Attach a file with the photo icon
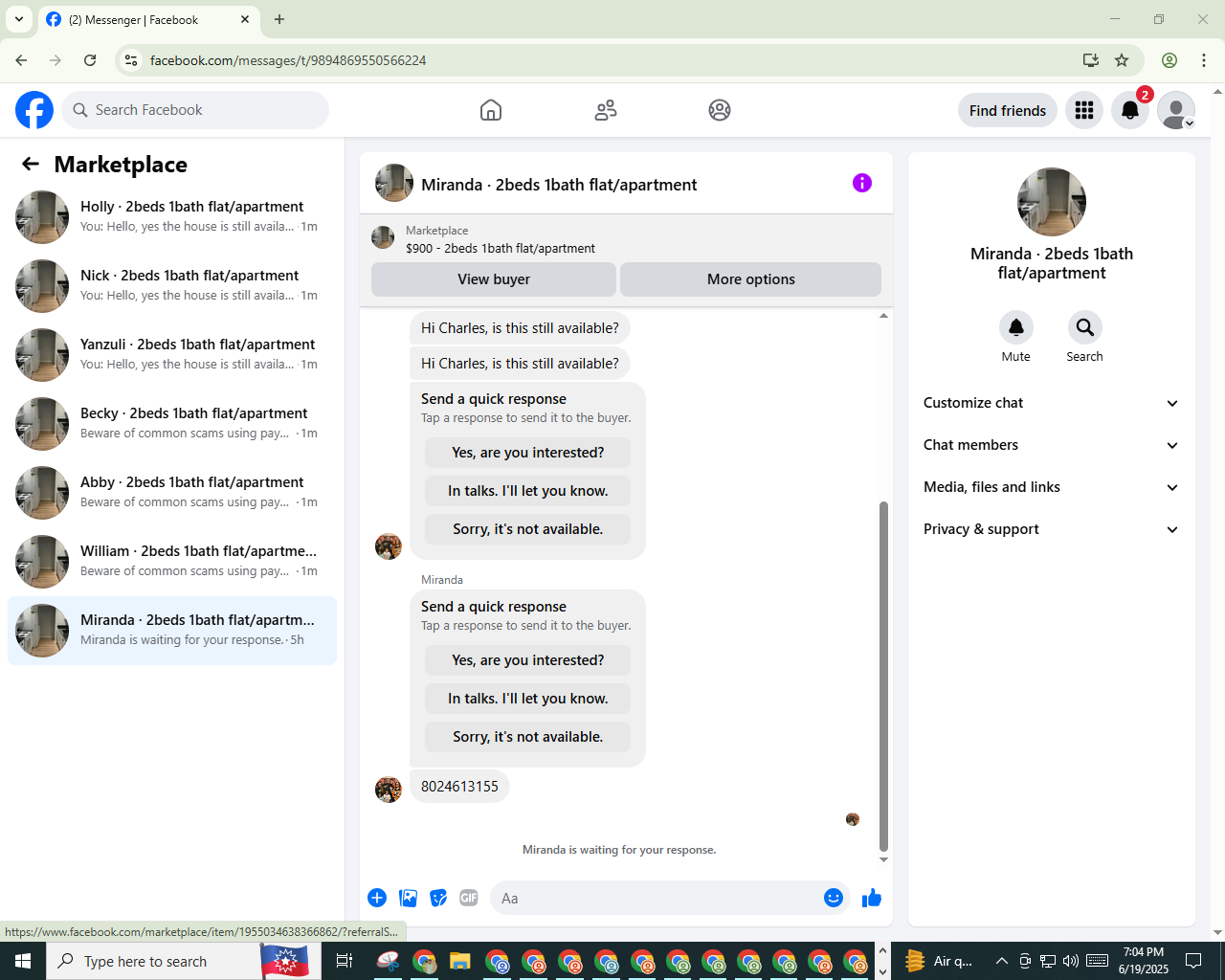The image size is (1225, 980). (x=409, y=898)
